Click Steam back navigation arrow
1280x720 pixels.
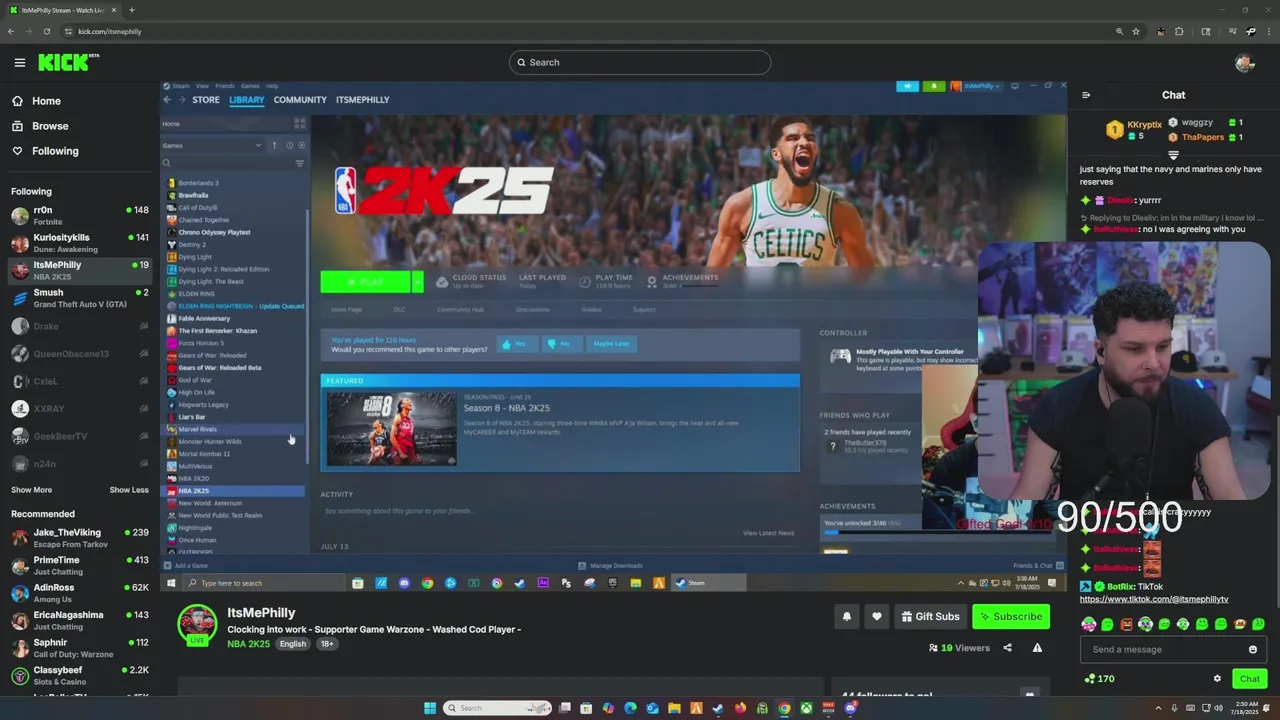[167, 100]
